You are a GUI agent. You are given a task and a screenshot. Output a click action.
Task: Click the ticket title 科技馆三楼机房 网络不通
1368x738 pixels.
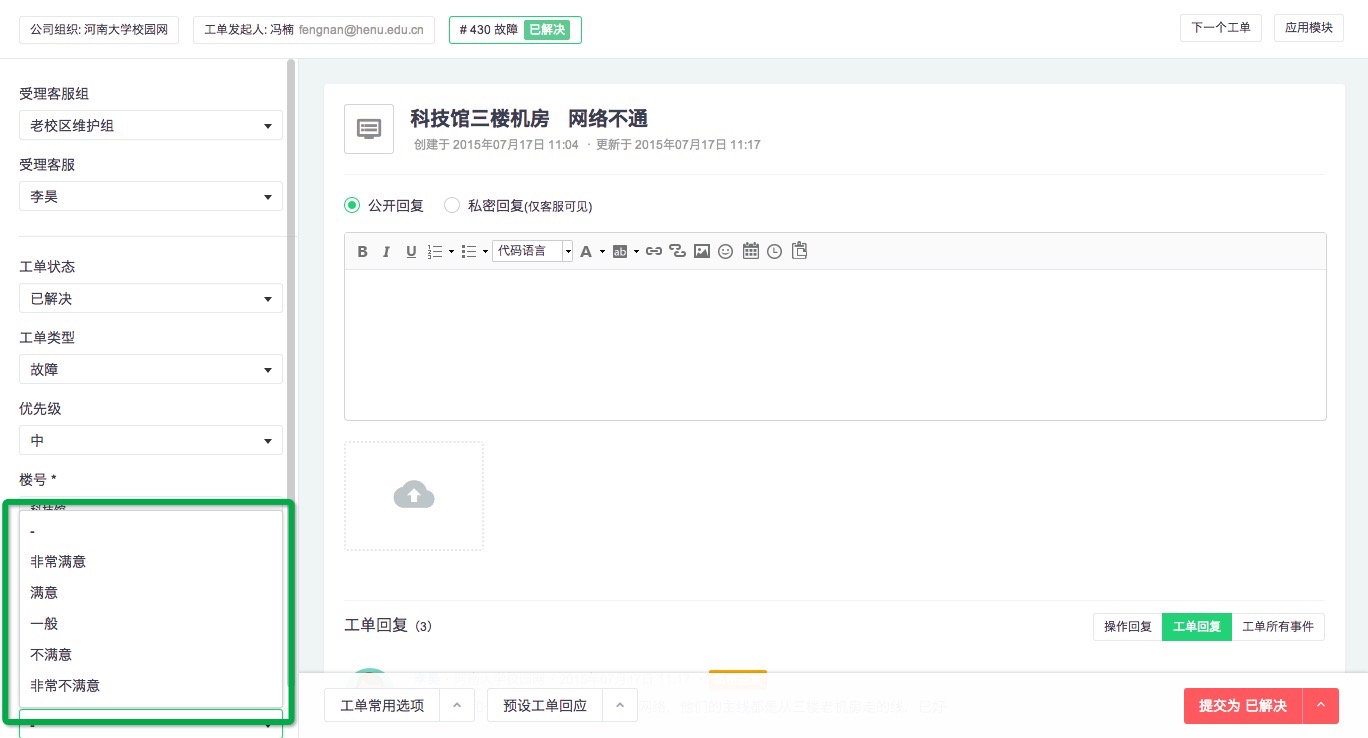pyautogui.click(x=529, y=119)
